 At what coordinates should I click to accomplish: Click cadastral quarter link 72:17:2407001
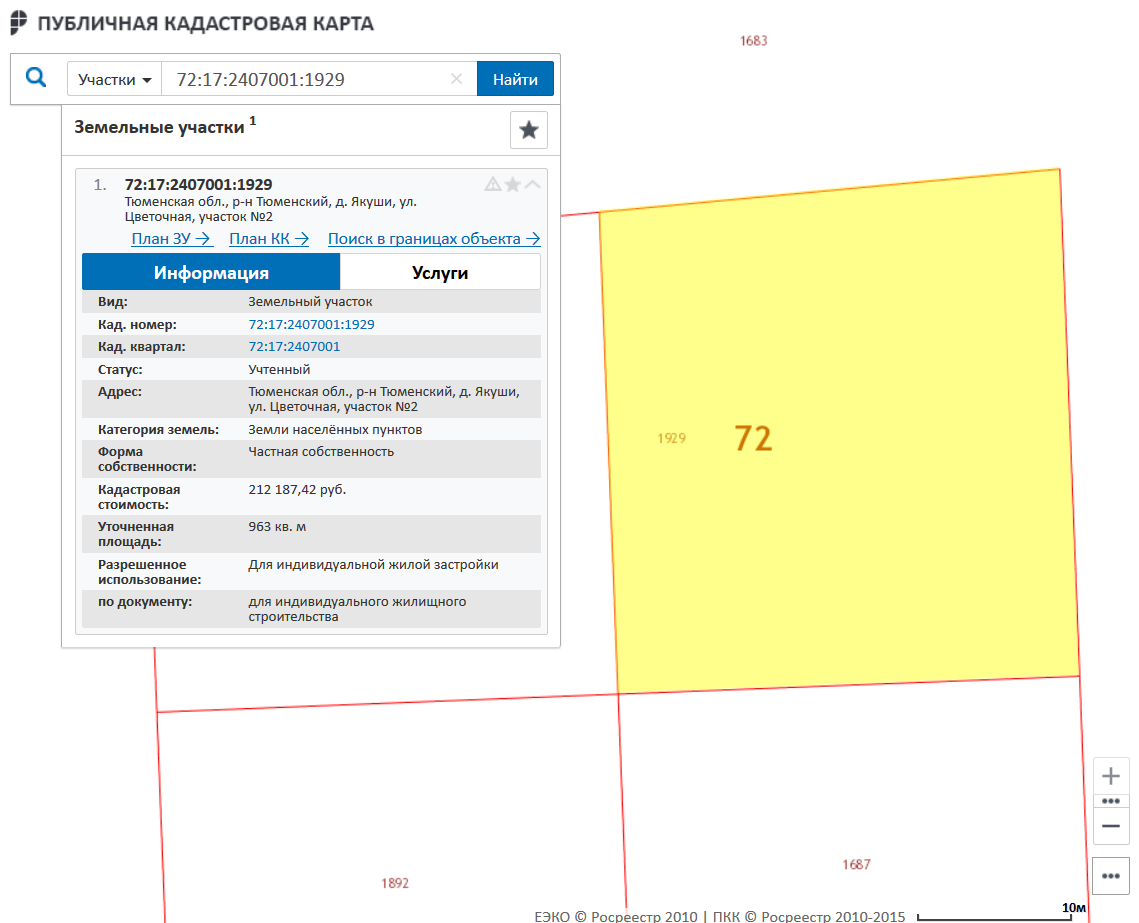point(294,347)
